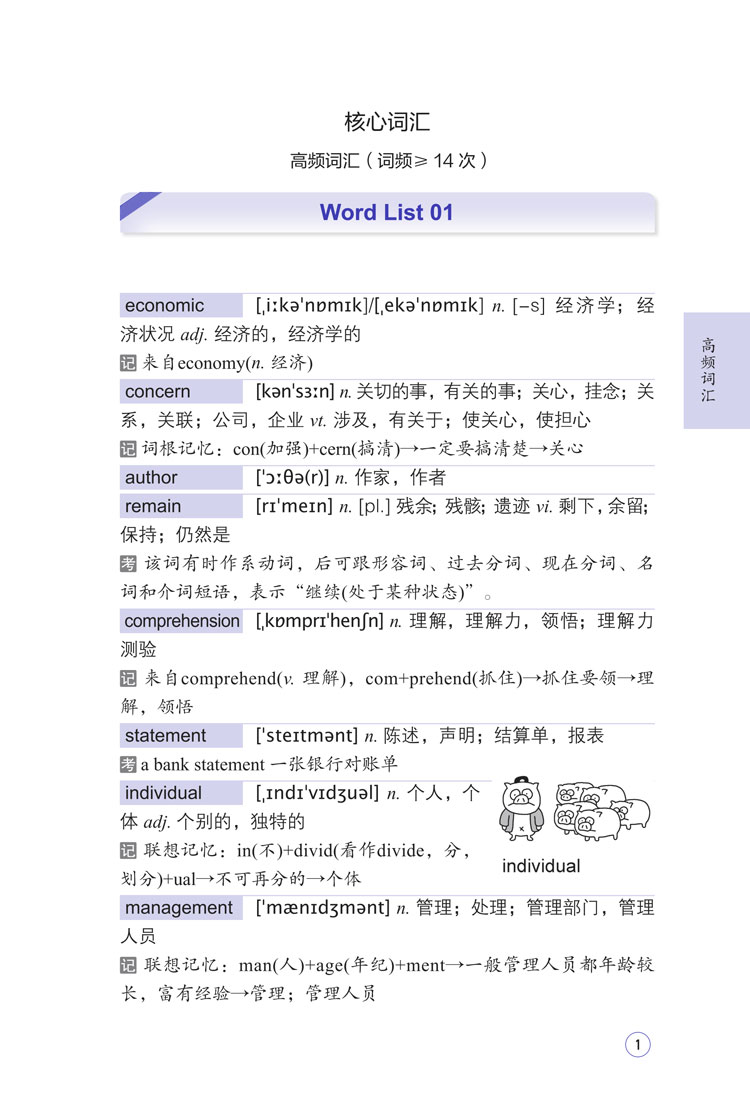The width and height of the screenshot is (750, 1099).
Task: Click the single pig cartoon illustration
Action: [521, 809]
